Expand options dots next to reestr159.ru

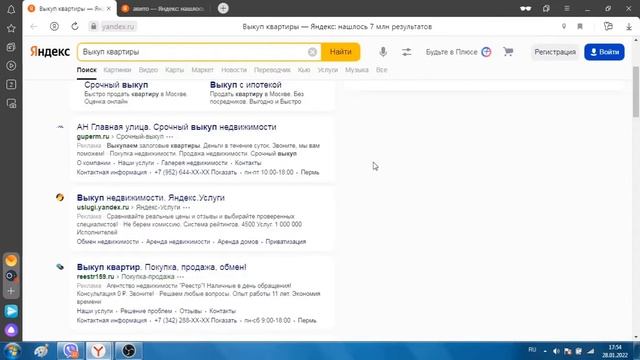click(181, 277)
